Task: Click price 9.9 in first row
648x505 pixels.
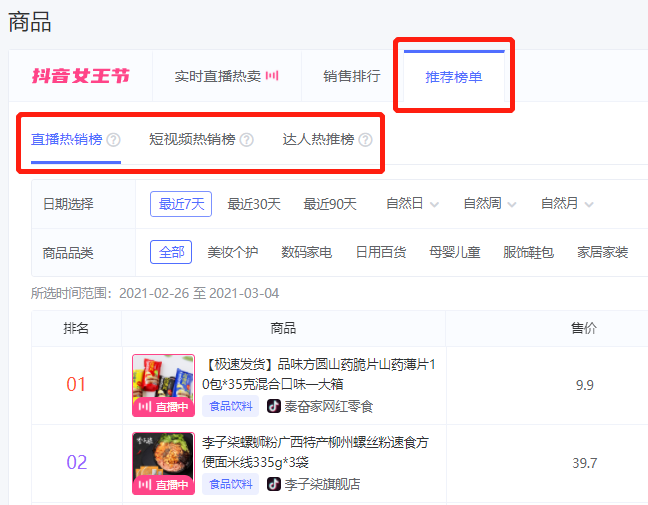Action: tap(584, 385)
